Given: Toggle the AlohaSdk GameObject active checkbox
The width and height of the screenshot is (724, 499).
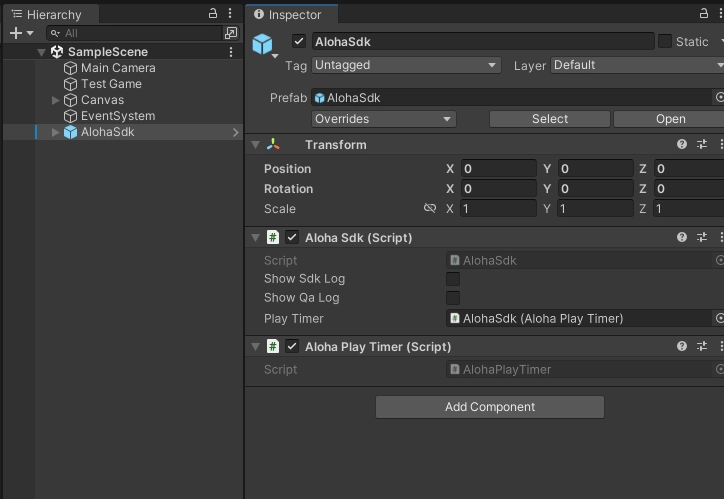Looking at the screenshot, I should [x=298, y=41].
